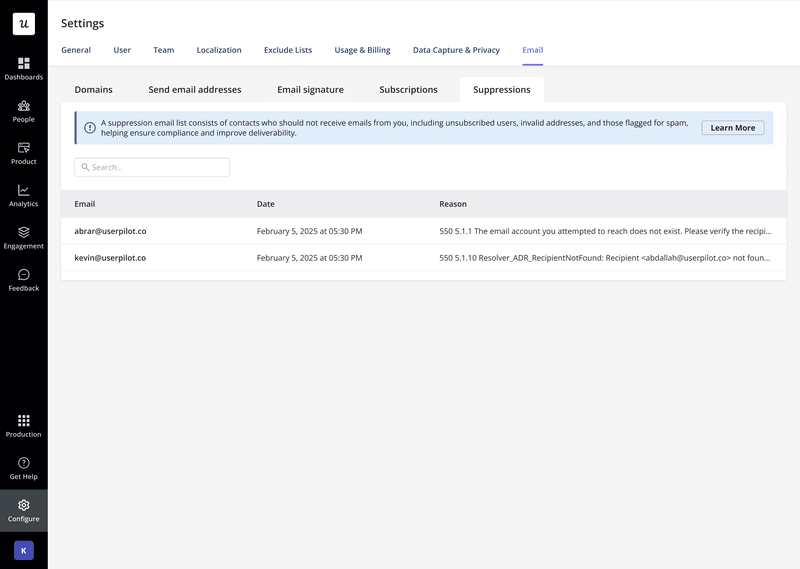Open the Team settings tab
Screen dimensions: 800x569
pos(164,50)
